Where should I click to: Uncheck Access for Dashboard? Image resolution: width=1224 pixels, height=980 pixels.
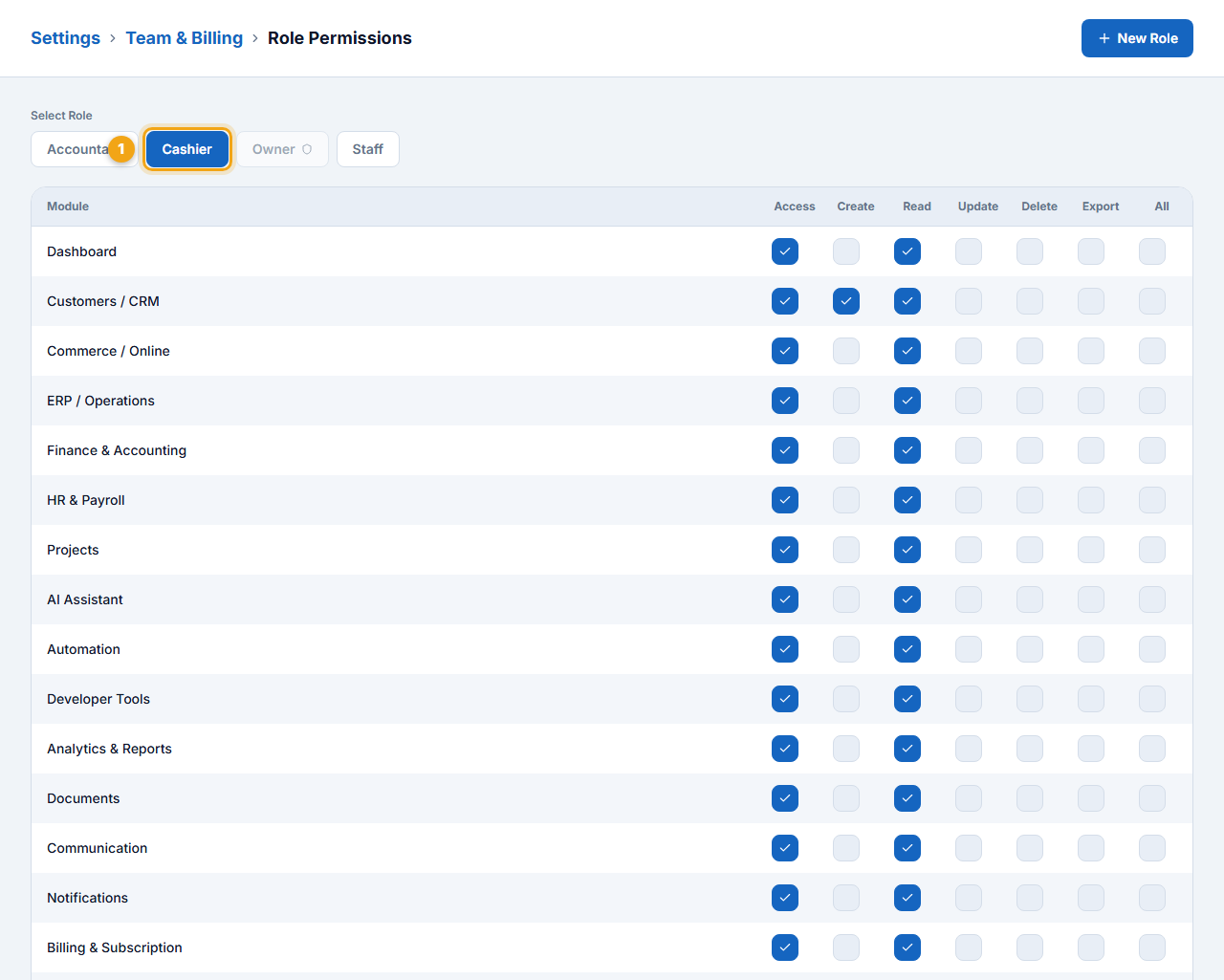tap(785, 251)
